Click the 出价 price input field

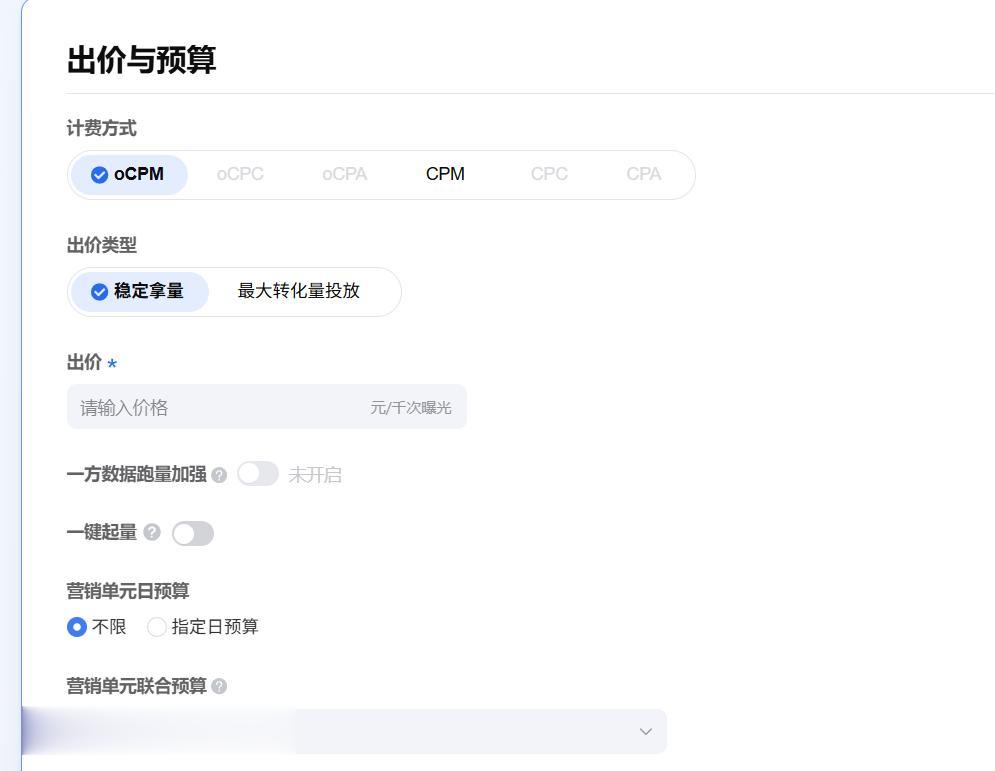pyautogui.click(x=267, y=407)
